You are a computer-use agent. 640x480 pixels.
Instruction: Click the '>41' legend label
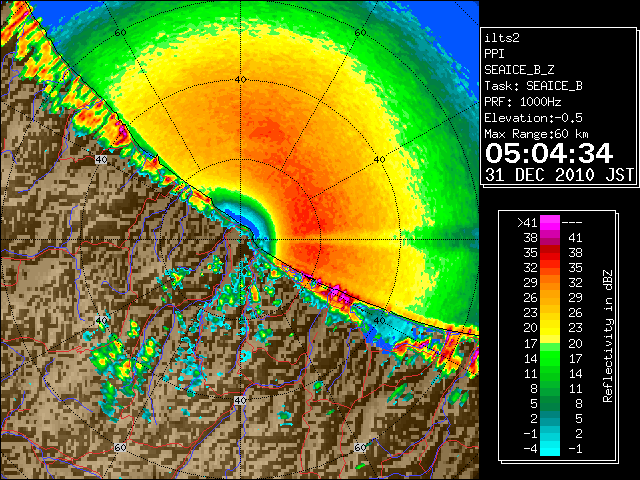coord(527,223)
